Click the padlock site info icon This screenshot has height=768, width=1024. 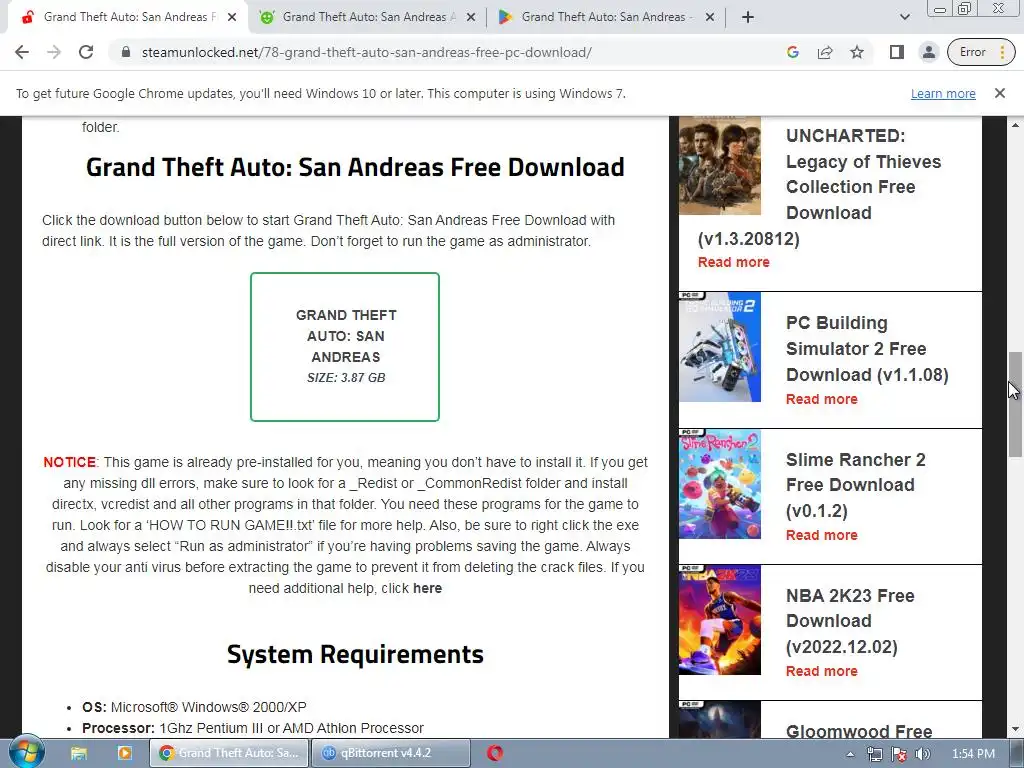tap(126, 52)
